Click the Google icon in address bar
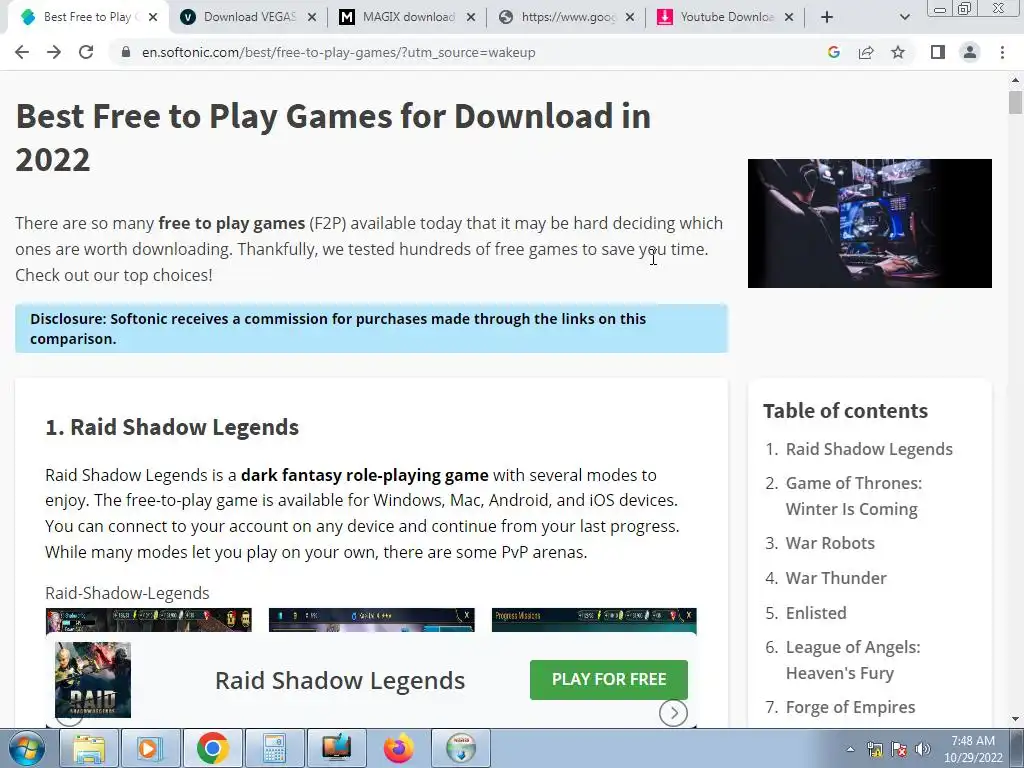The width and height of the screenshot is (1024, 768). coord(833,52)
